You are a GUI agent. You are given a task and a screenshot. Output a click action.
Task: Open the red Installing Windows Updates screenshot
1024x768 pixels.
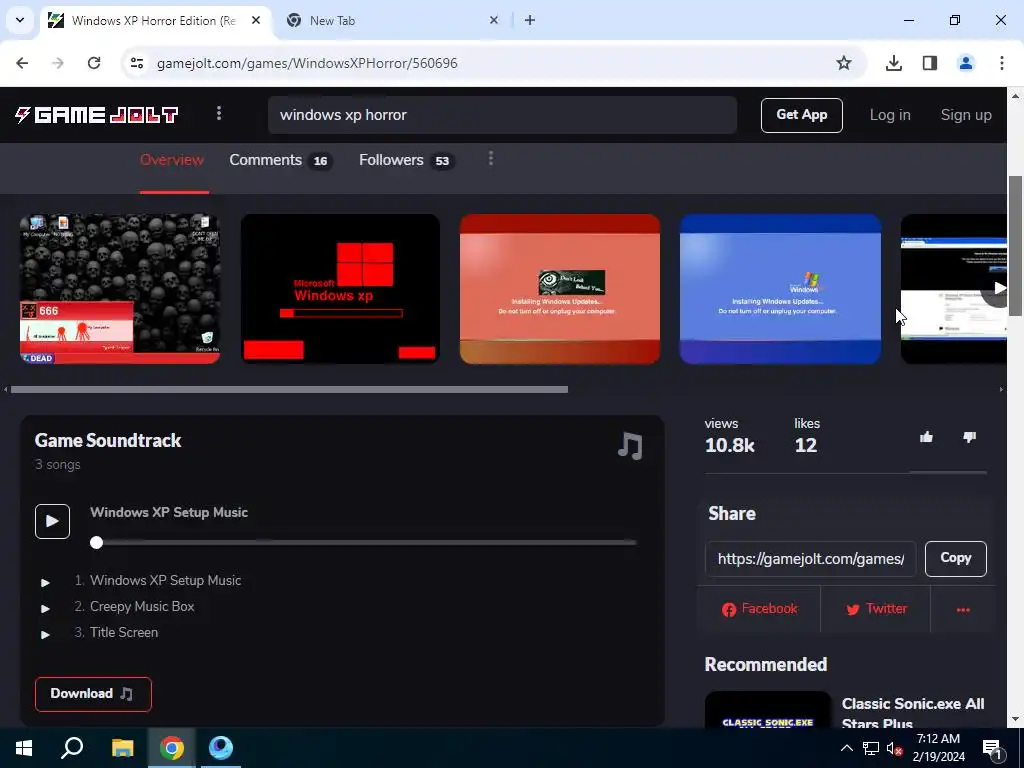coord(560,289)
